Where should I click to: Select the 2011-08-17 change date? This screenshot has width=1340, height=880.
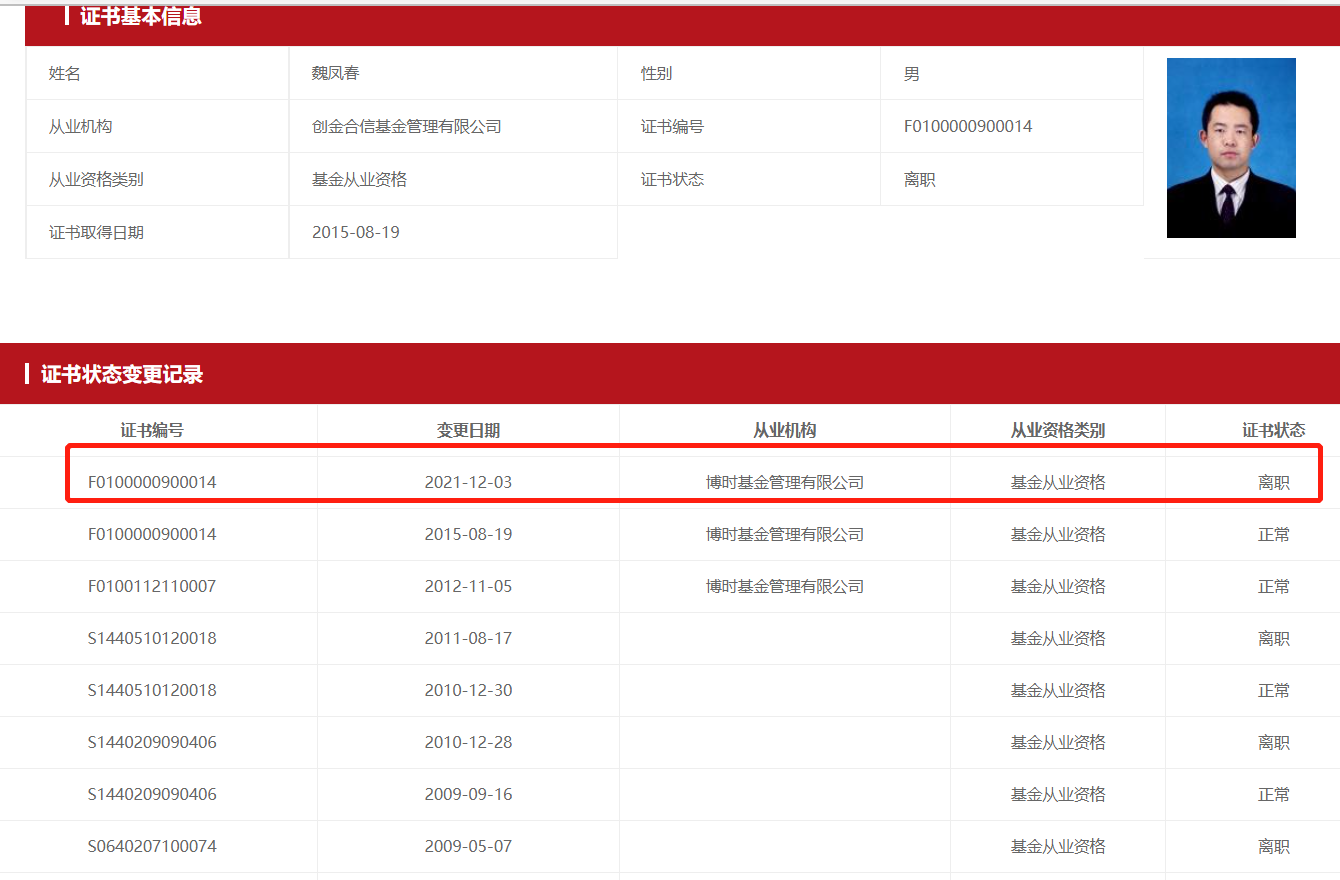468,639
